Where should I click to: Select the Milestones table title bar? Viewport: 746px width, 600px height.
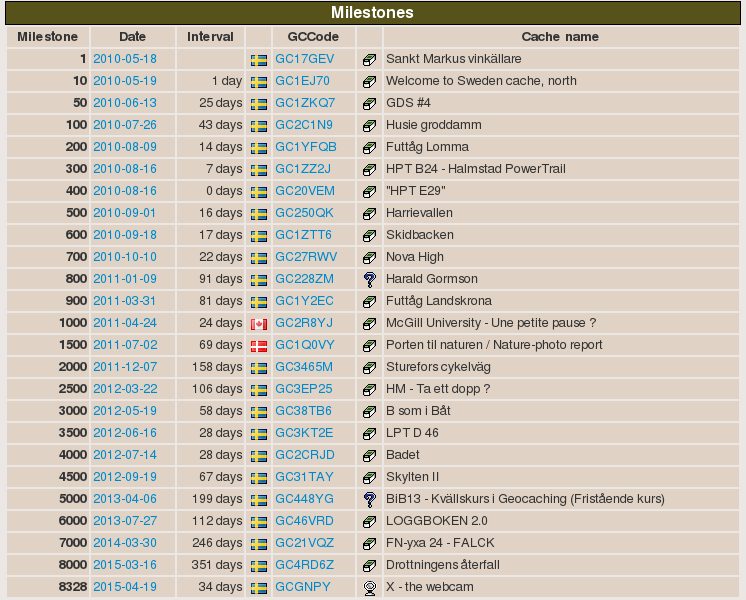[x=372, y=13]
